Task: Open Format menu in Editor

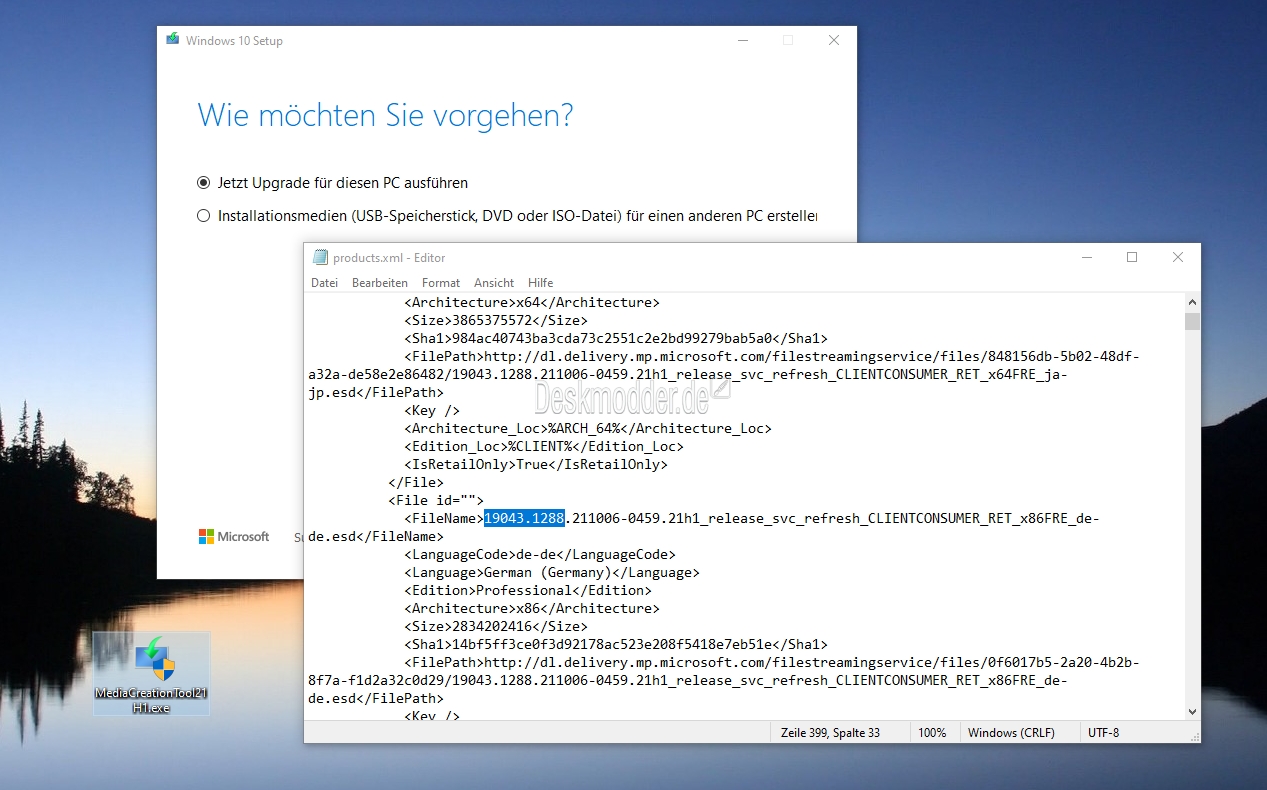Action: [441, 283]
